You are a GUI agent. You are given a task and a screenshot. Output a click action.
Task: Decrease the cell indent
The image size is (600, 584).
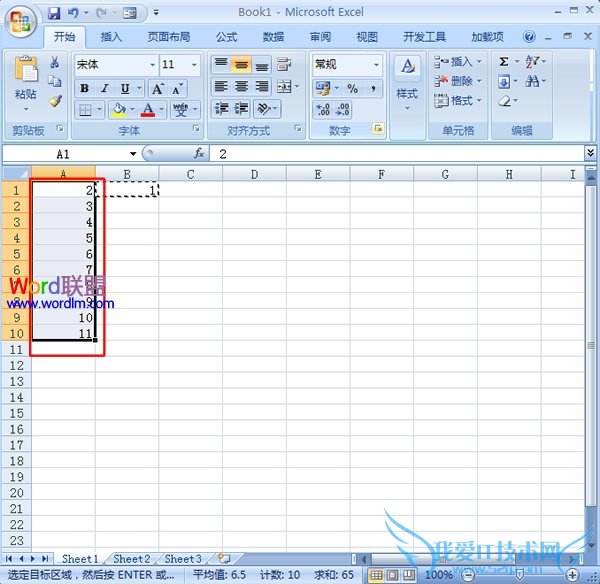221,109
